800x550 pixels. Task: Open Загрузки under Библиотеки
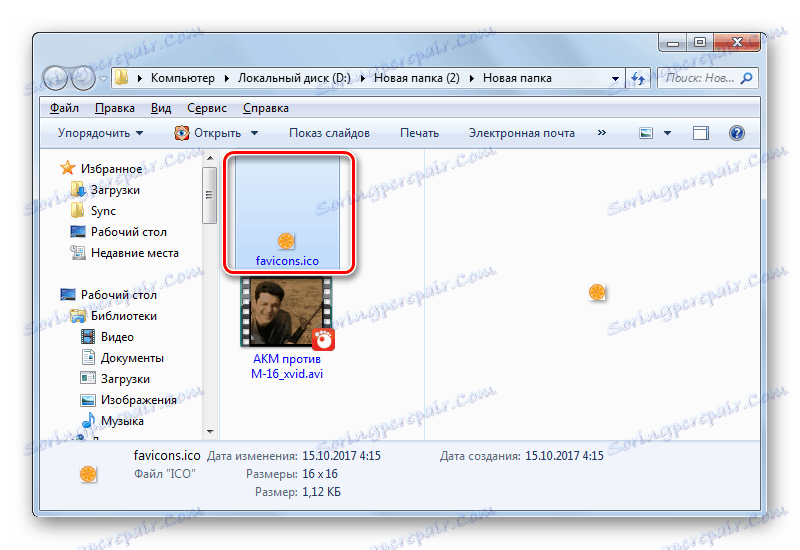pos(125,379)
